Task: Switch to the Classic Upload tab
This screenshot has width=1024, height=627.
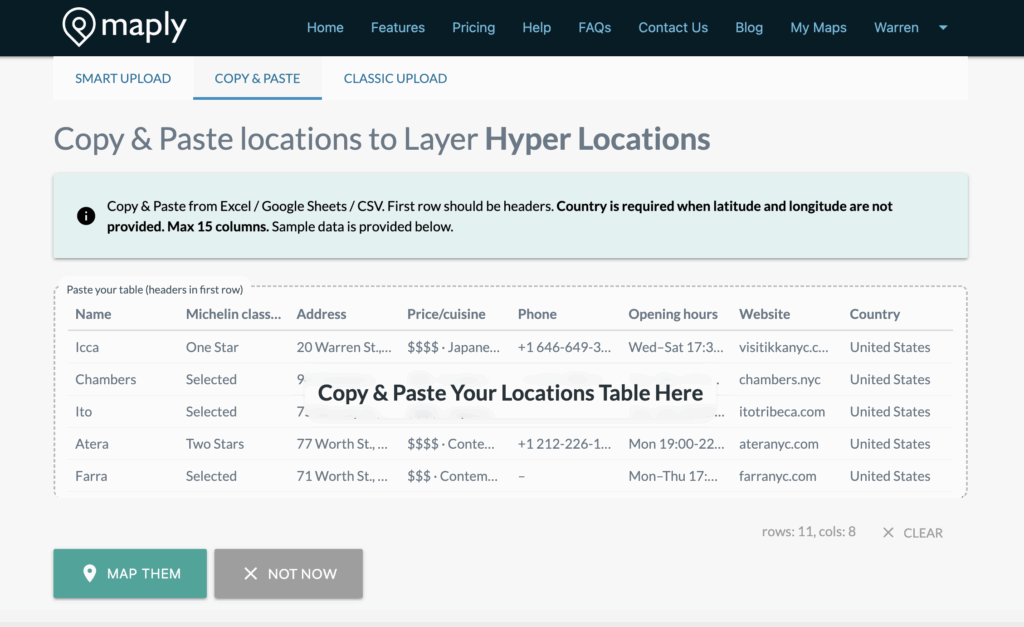Action: [395, 78]
